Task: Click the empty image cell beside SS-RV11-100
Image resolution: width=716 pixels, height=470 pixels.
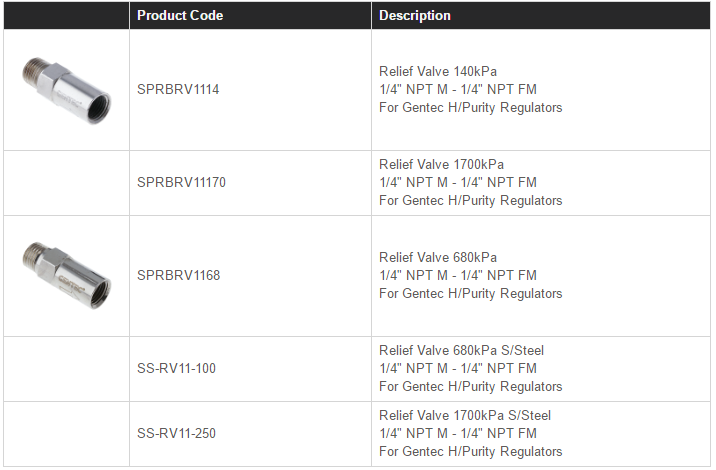Action: pyautogui.click(x=67, y=370)
